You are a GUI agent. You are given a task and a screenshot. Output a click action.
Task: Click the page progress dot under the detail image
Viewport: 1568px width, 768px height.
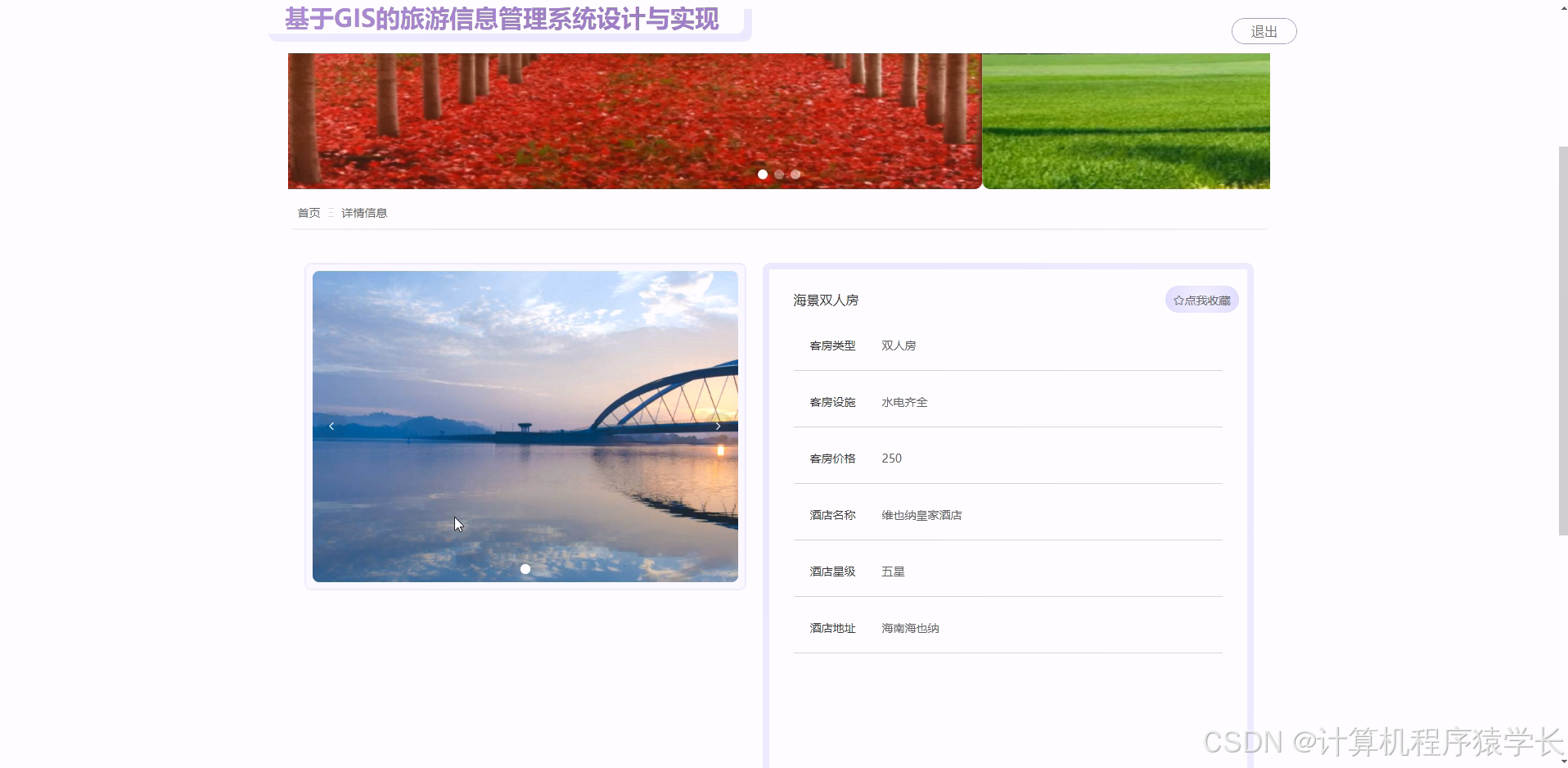coord(525,568)
